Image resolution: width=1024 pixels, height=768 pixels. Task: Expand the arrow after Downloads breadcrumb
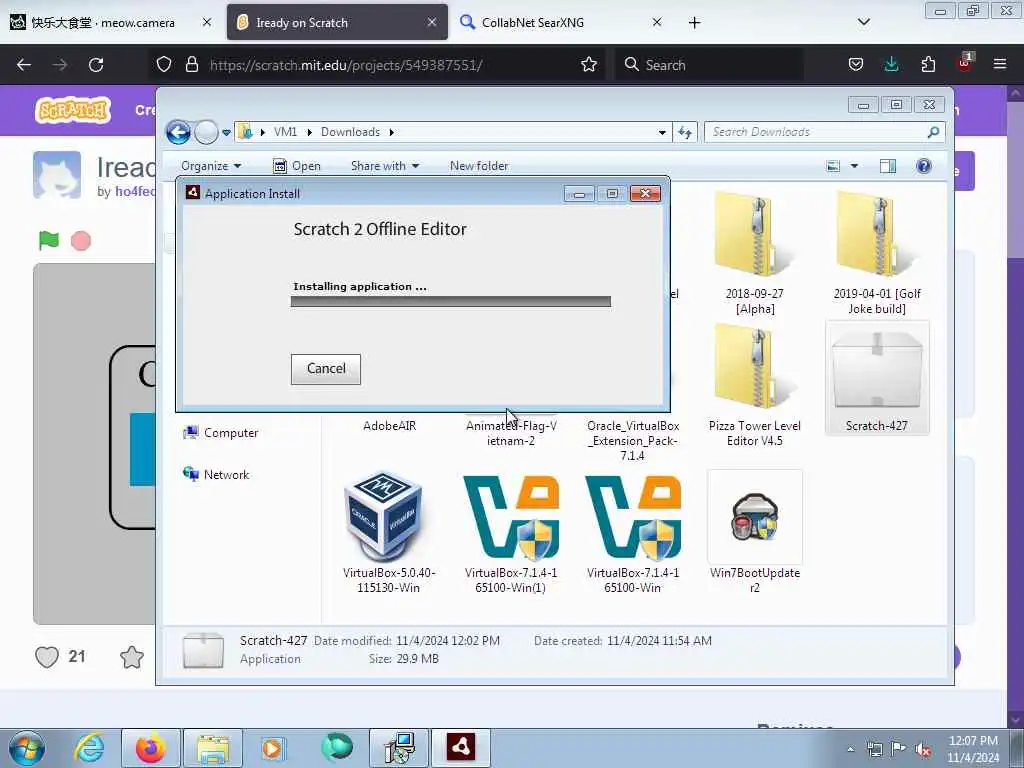tap(392, 133)
